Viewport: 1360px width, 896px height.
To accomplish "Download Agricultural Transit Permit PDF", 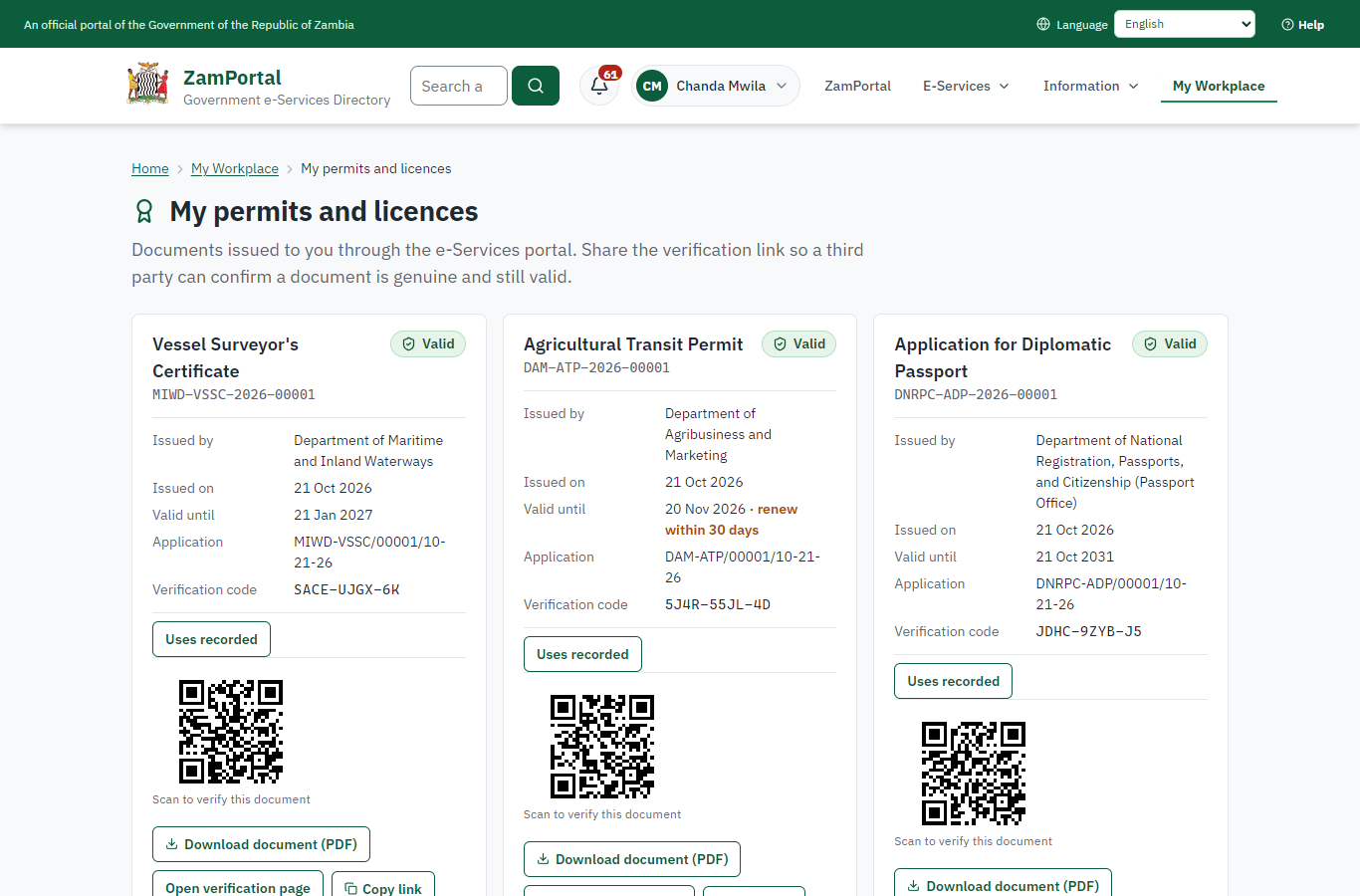I will click(x=632, y=859).
